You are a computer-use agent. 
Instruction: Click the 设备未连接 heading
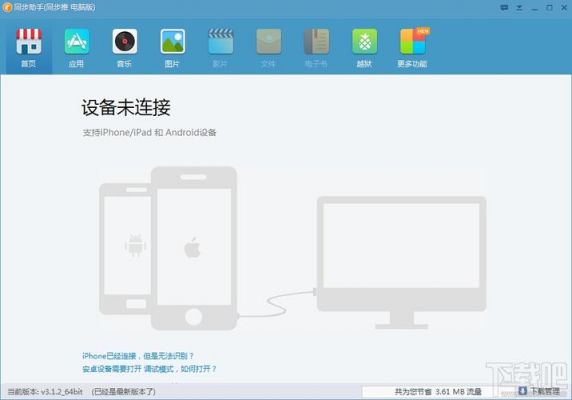(x=126, y=107)
